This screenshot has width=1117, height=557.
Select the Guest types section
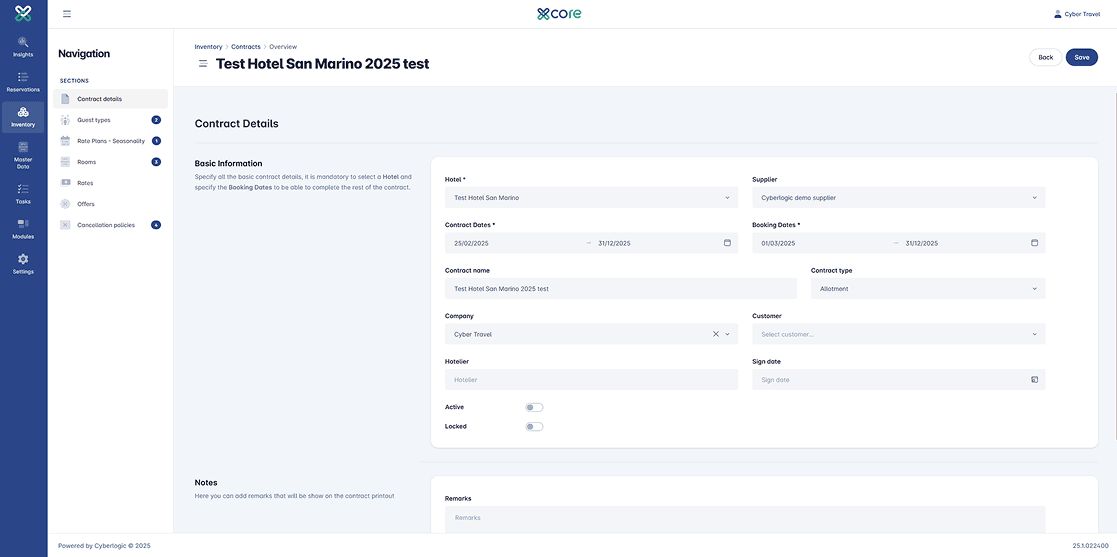tap(94, 120)
